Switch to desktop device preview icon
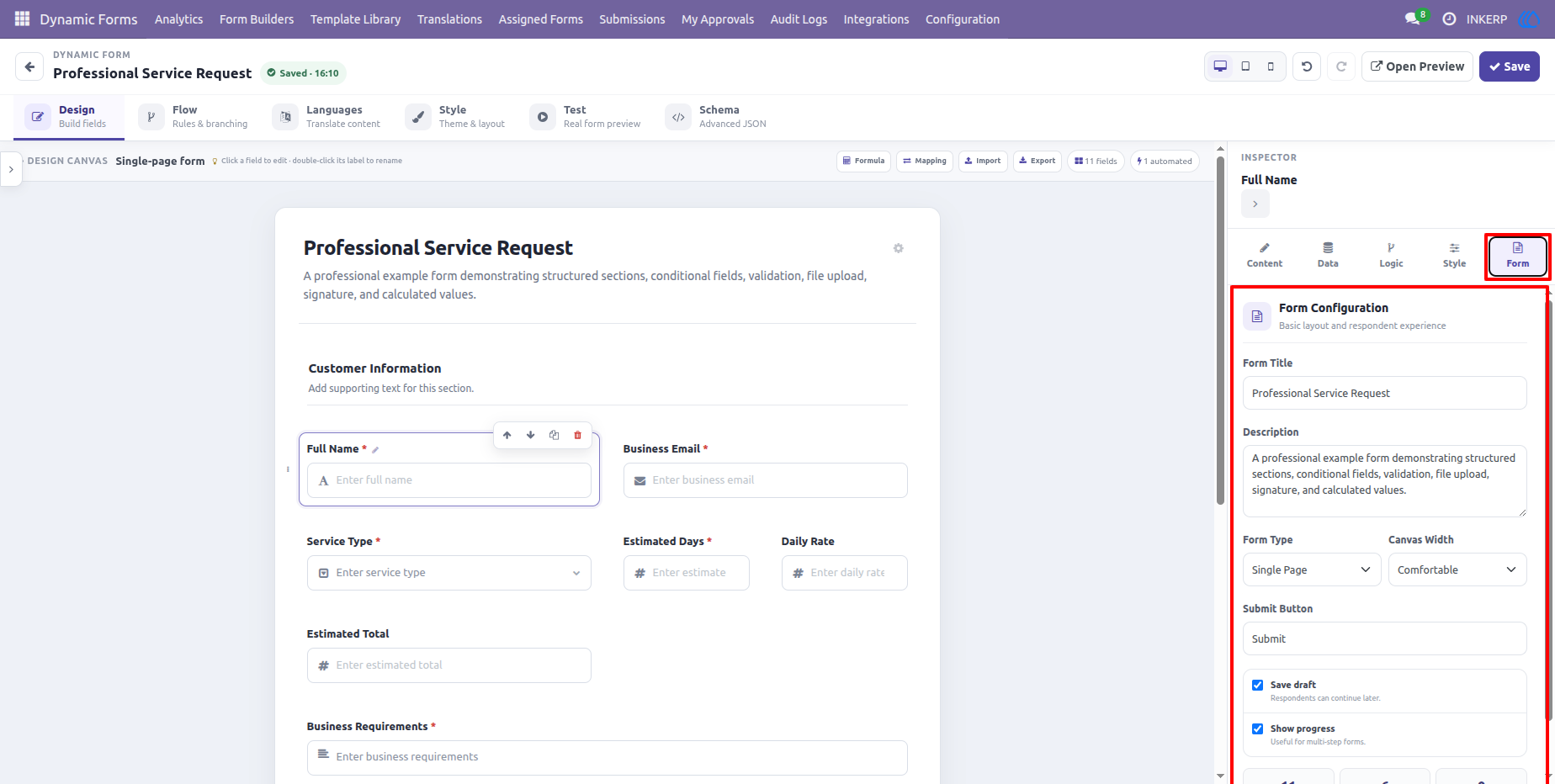This screenshot has height=784, width=1555. click(x=1220, y=66)
